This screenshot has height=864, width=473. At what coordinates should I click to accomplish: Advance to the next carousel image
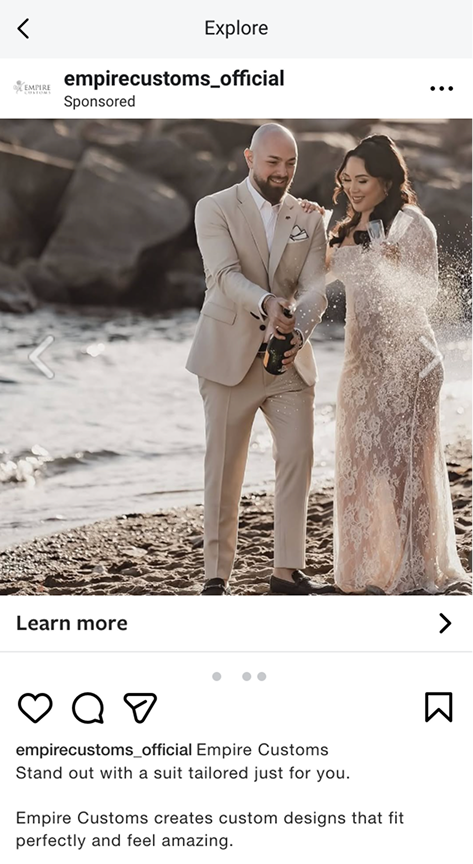pyautogui.click(x=431, y=357)
